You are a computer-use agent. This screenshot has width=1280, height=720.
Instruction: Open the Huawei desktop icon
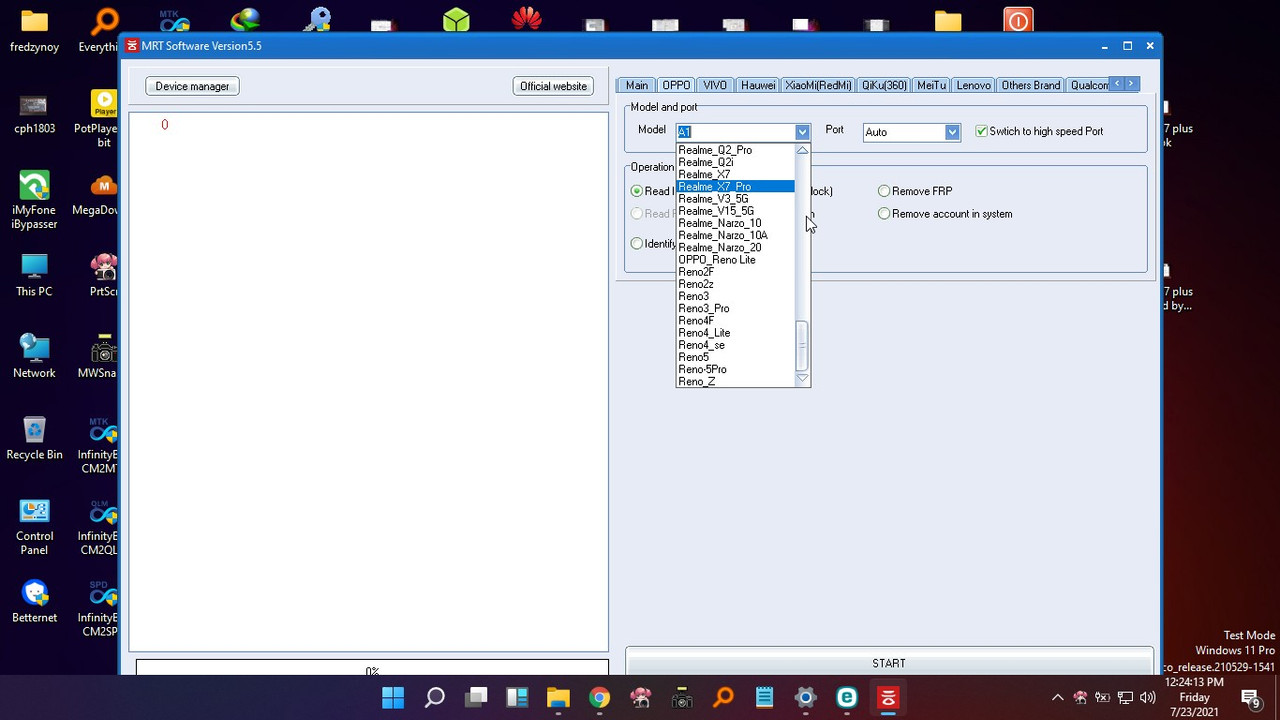pyautogui.click(x=526, y=19)
